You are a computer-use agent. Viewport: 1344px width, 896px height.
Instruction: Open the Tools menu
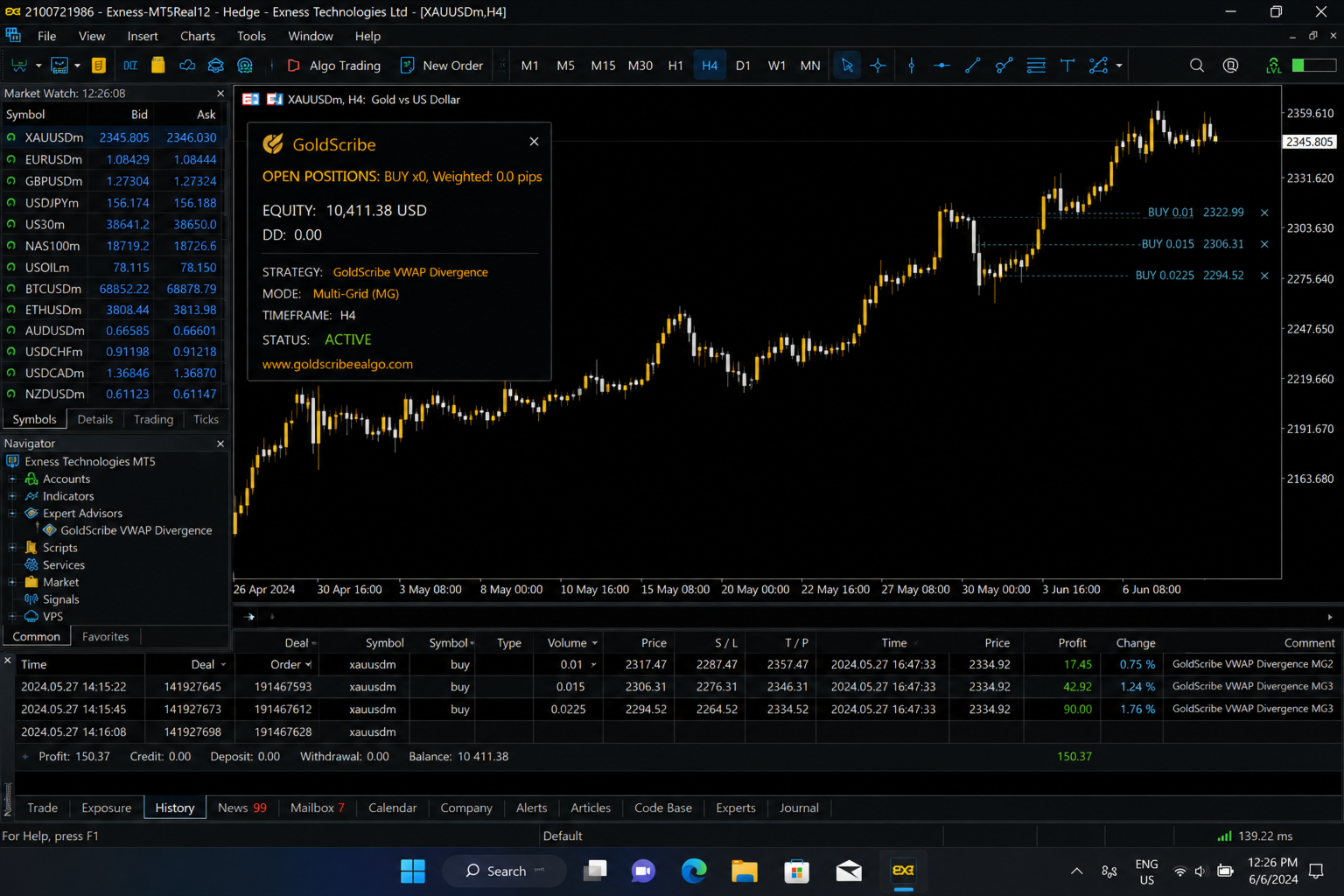251,36
